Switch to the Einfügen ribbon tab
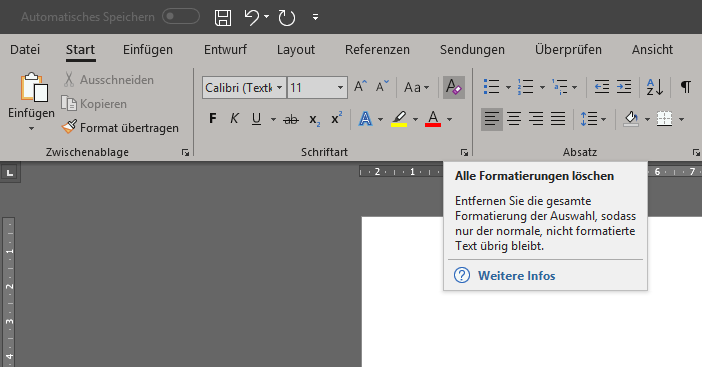Screen dimensions: 702x367 148,50
